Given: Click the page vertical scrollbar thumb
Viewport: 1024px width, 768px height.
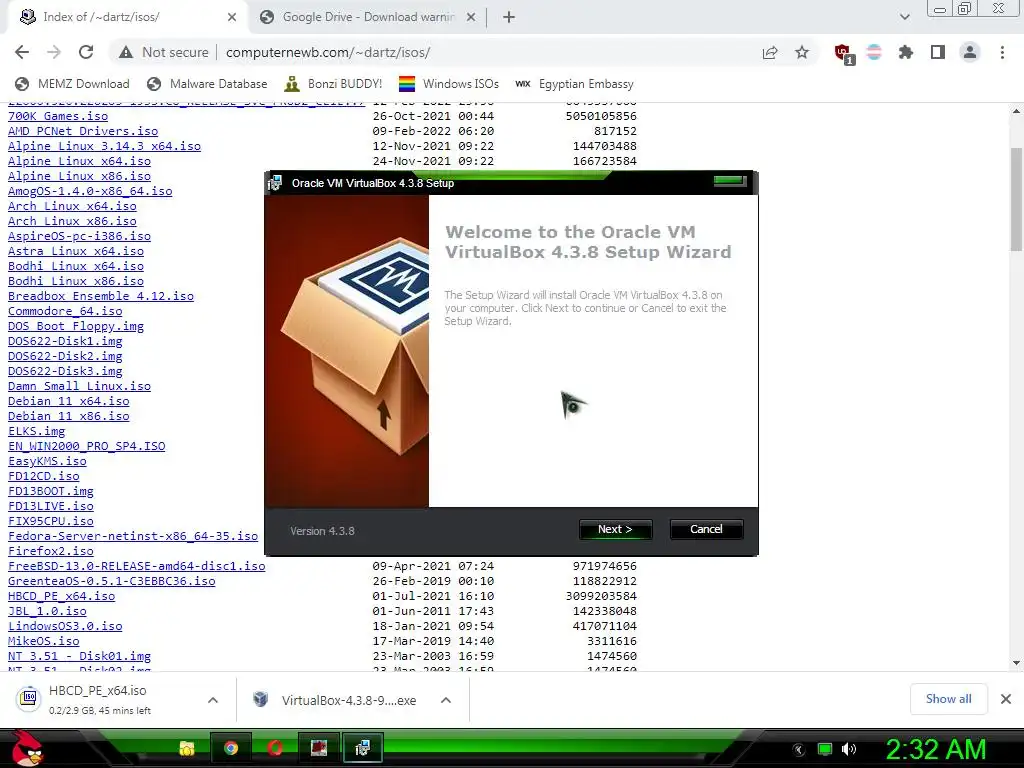Looking at the screenshot, I should (x=1016, y=199).
